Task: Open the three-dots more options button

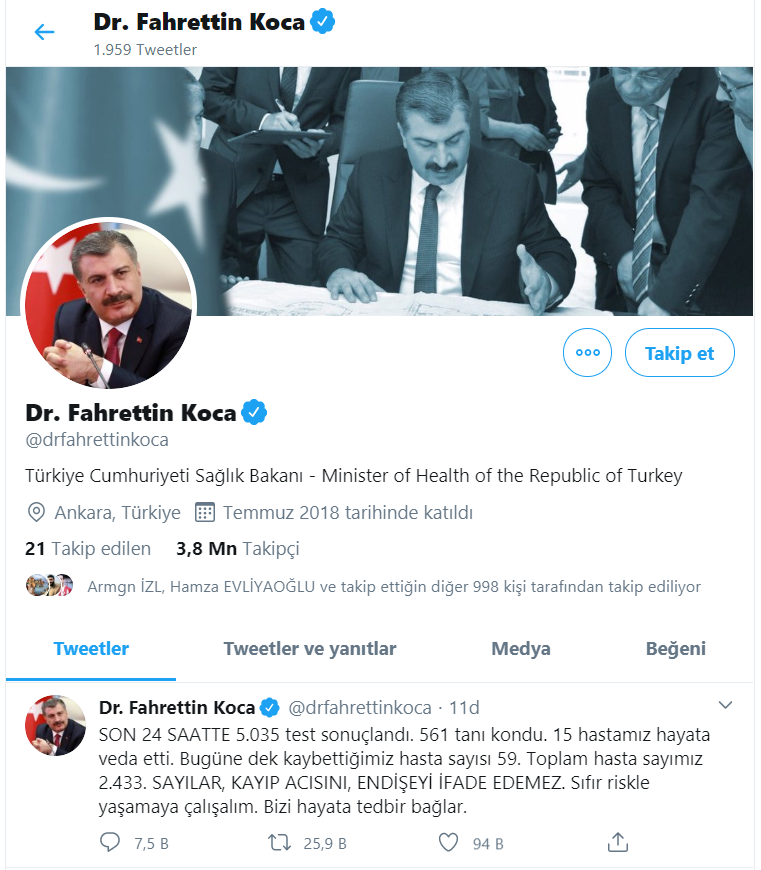Action: (587, 352)
